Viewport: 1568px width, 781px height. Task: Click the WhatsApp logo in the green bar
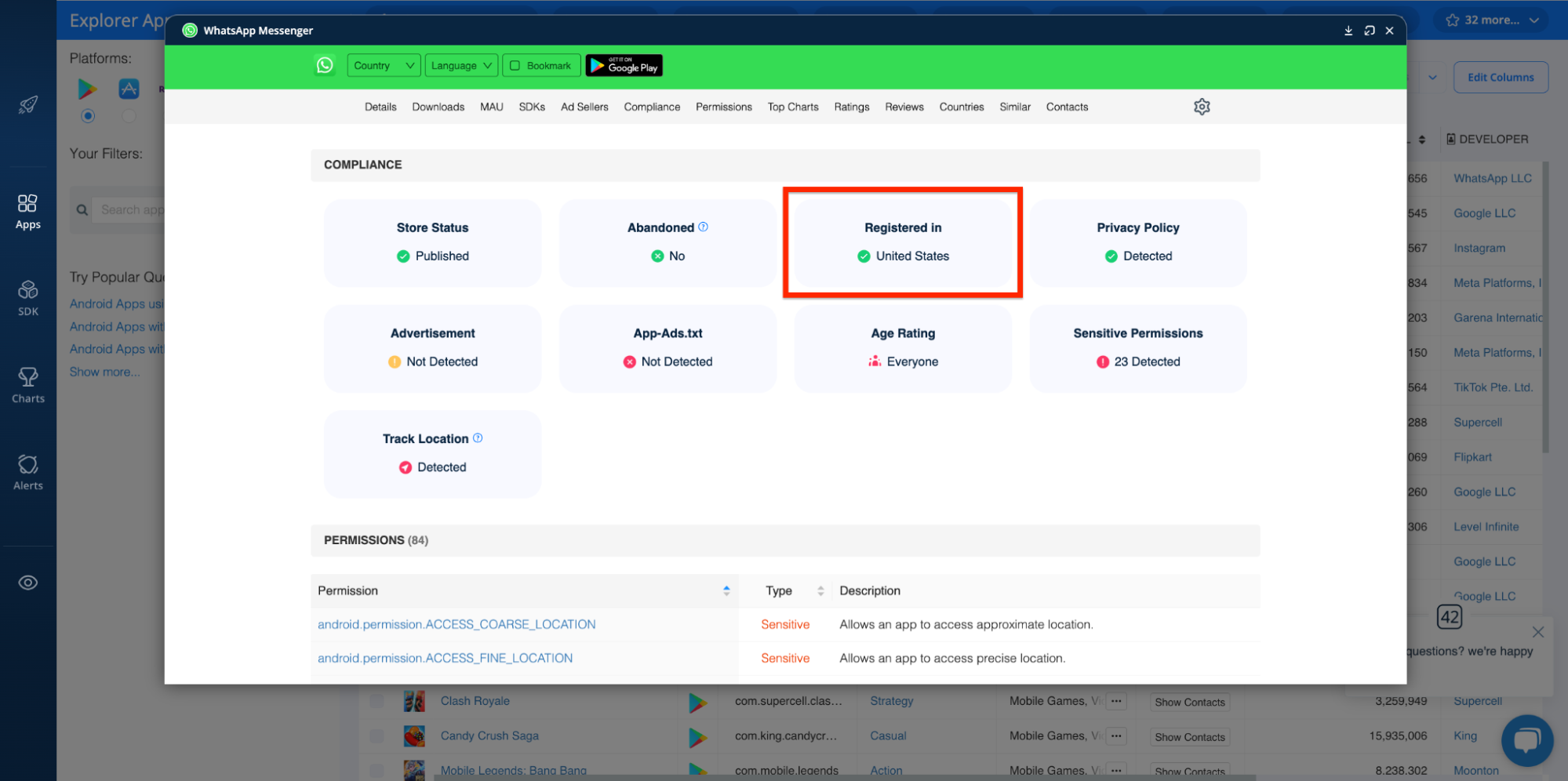pos(325,65)
